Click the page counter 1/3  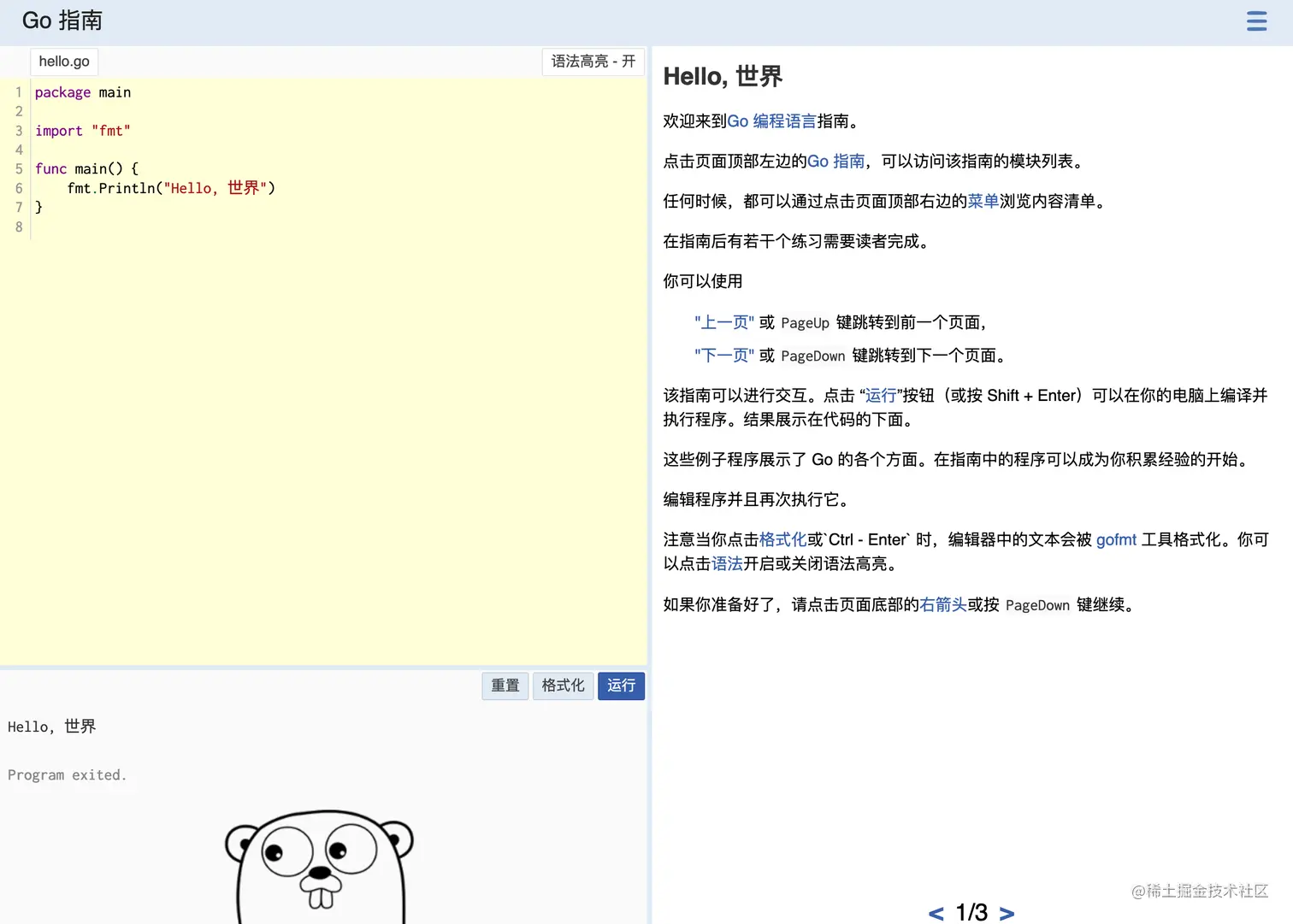(x=971, y=913)
